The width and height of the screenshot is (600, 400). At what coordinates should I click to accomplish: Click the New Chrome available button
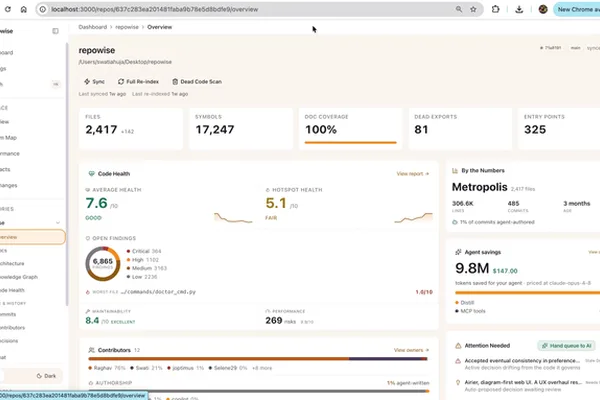point(577,9)
